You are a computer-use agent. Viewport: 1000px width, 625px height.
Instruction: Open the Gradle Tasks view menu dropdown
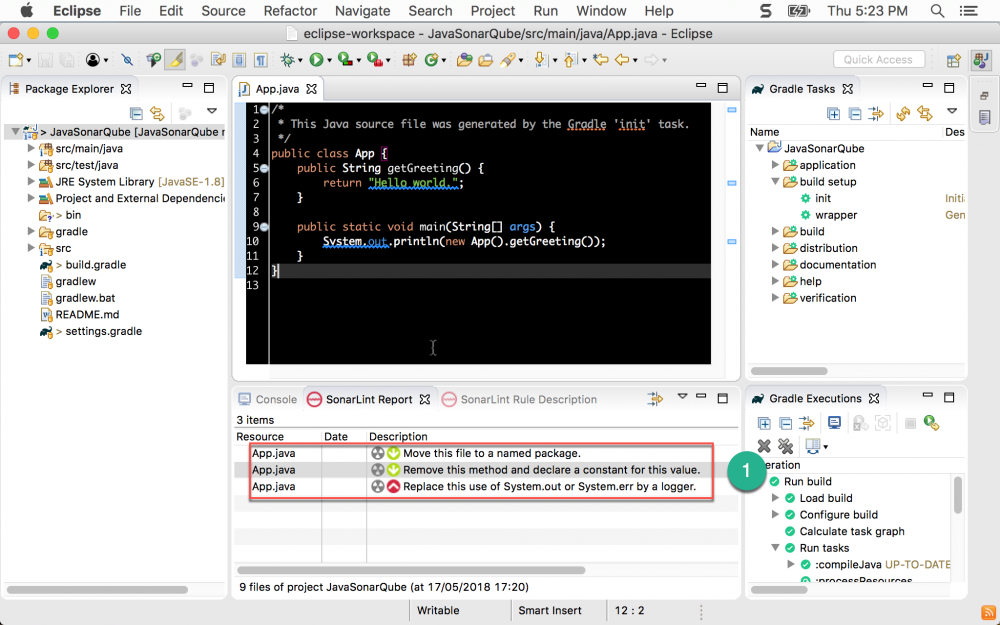[951, 113]
